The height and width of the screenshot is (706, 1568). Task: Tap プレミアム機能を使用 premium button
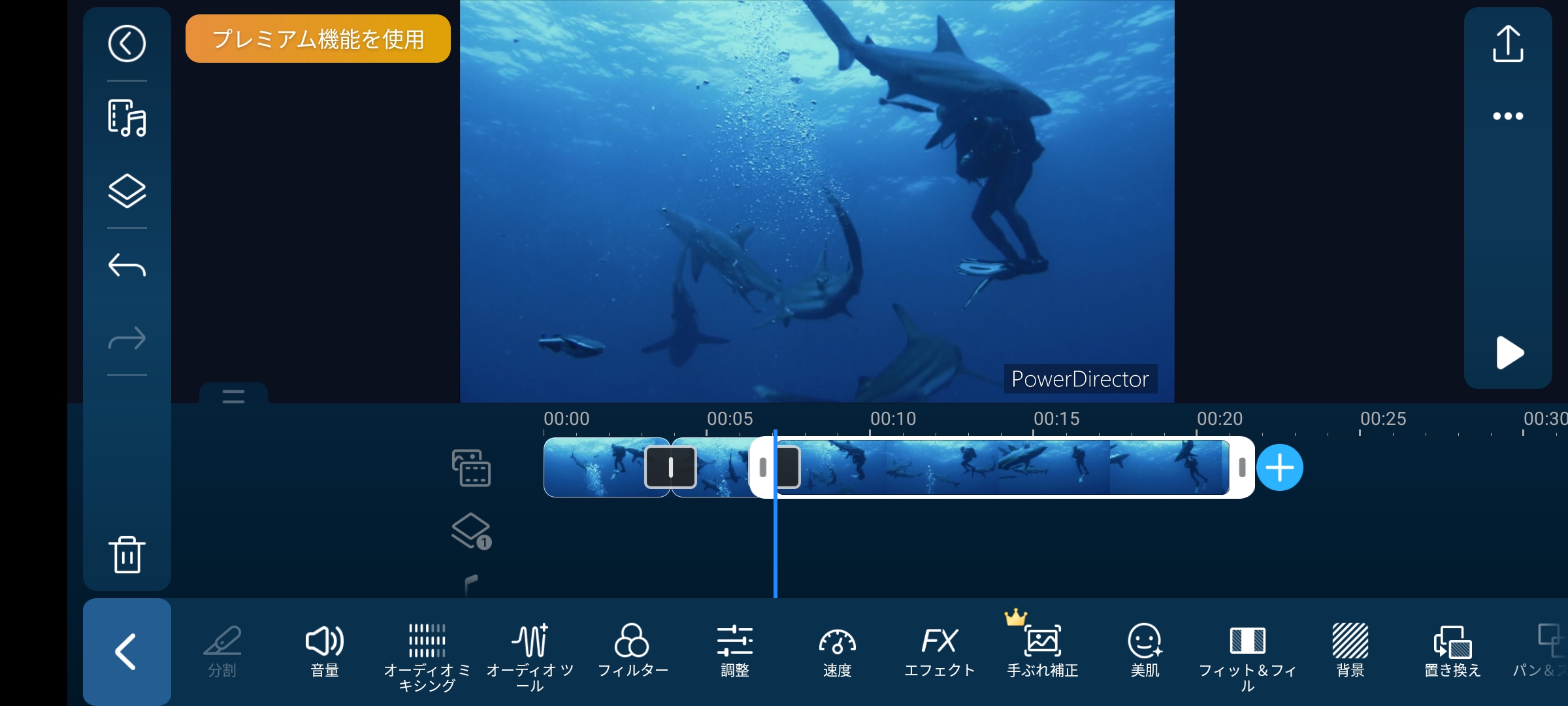point(318,39)
